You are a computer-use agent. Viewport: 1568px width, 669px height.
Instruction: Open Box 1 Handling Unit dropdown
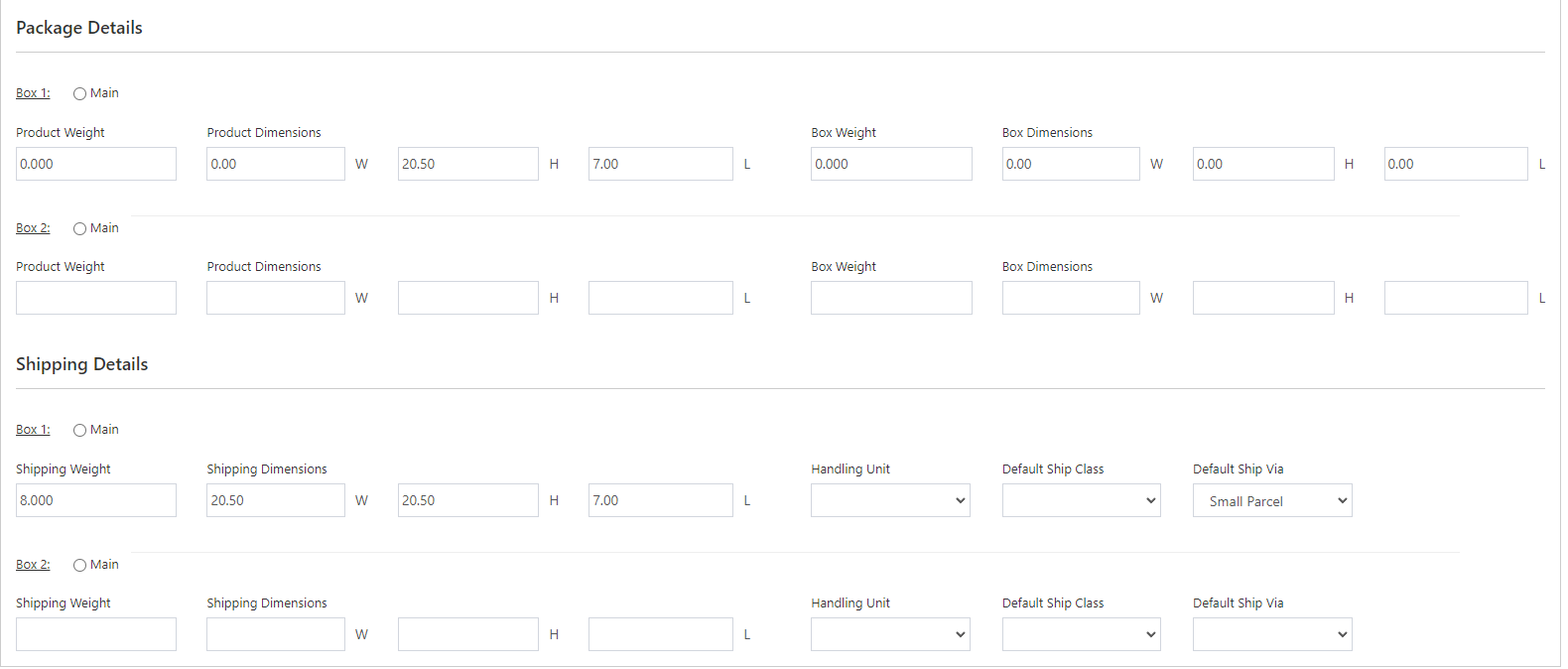(890, 501)
